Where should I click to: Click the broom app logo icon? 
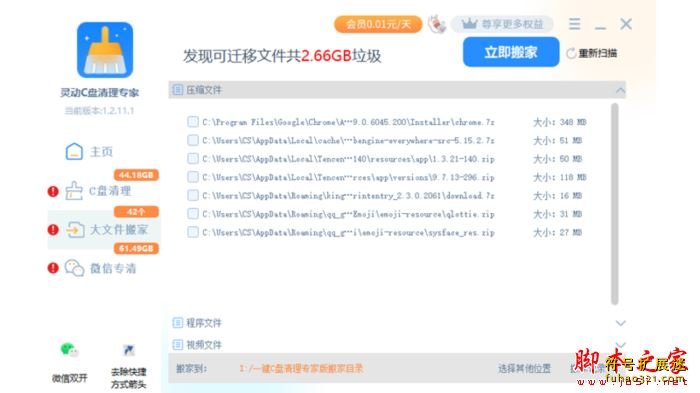point(105,50)
